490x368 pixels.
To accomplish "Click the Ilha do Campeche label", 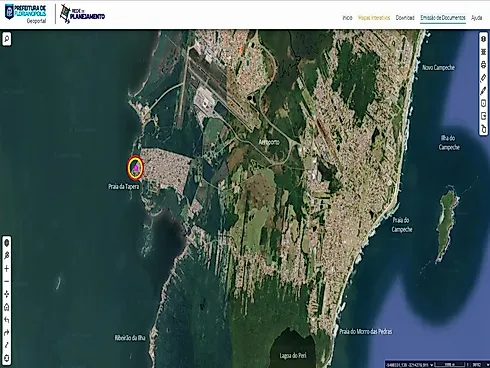I will 449,143.
